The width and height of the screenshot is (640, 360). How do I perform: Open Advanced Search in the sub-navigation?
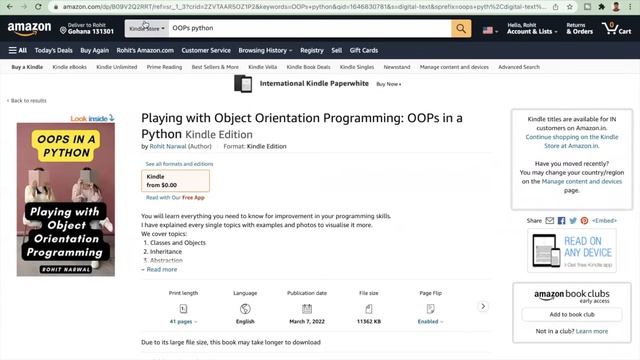[519, 67]
